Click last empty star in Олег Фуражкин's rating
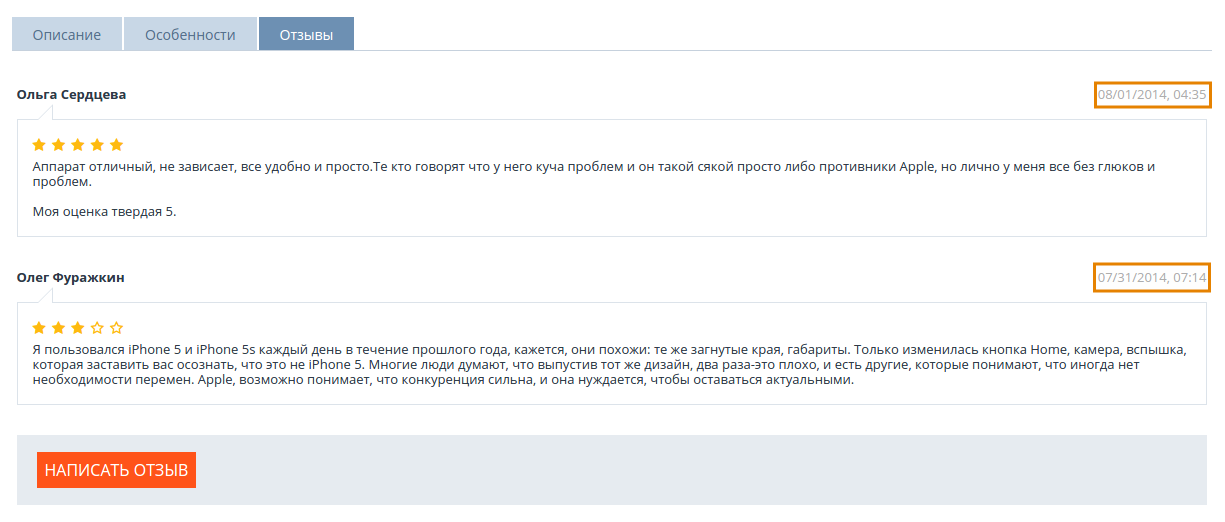1225x522 pixels. [116, 328]
